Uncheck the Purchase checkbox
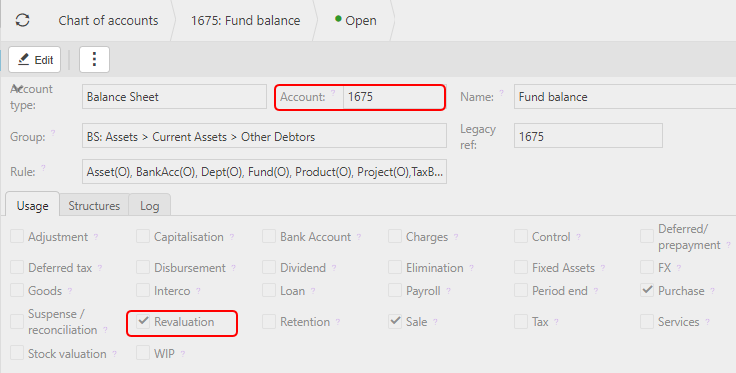This screenshot has width=736, height=373. click(647, 290)
